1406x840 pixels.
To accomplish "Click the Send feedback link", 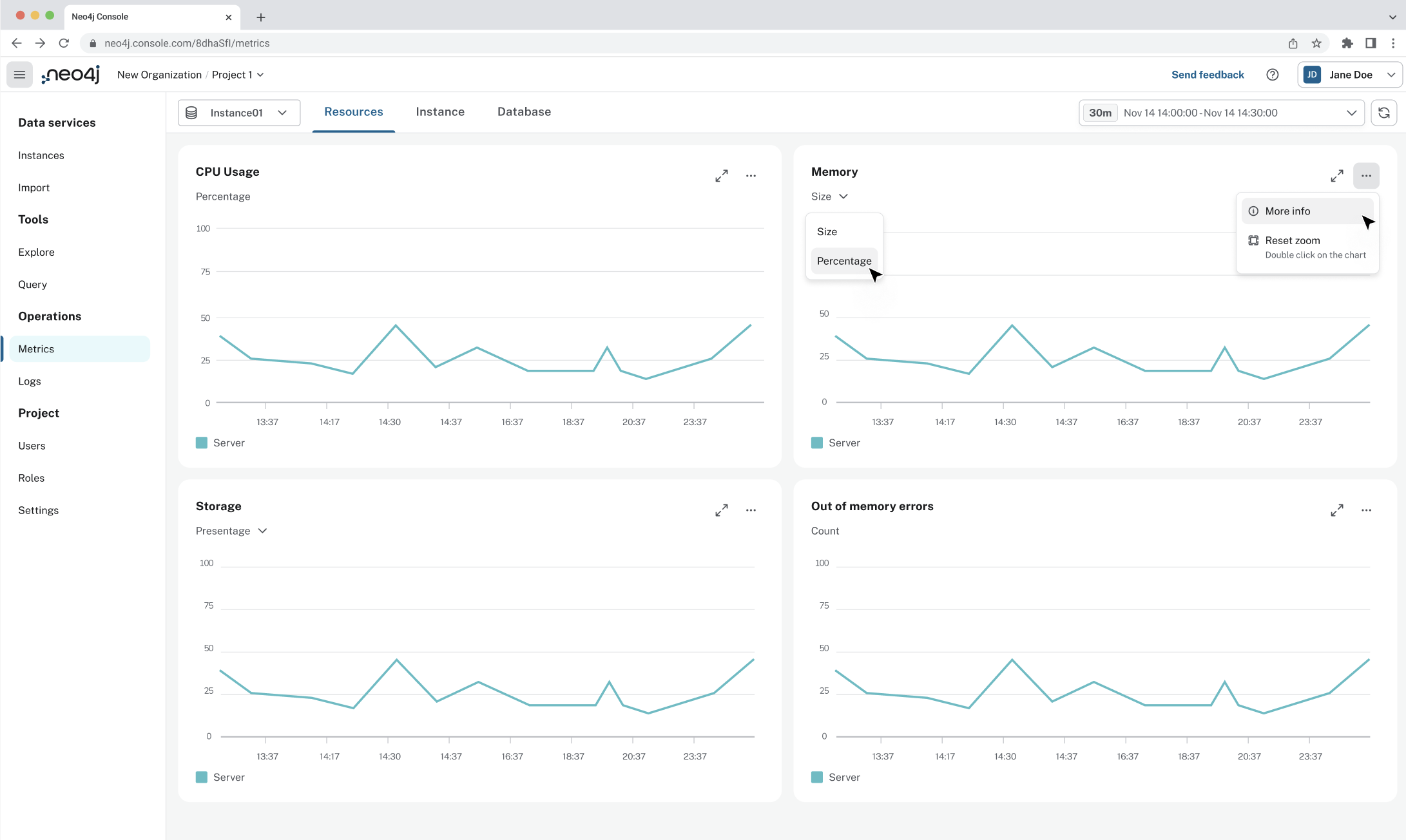I will click(1207, 75).
